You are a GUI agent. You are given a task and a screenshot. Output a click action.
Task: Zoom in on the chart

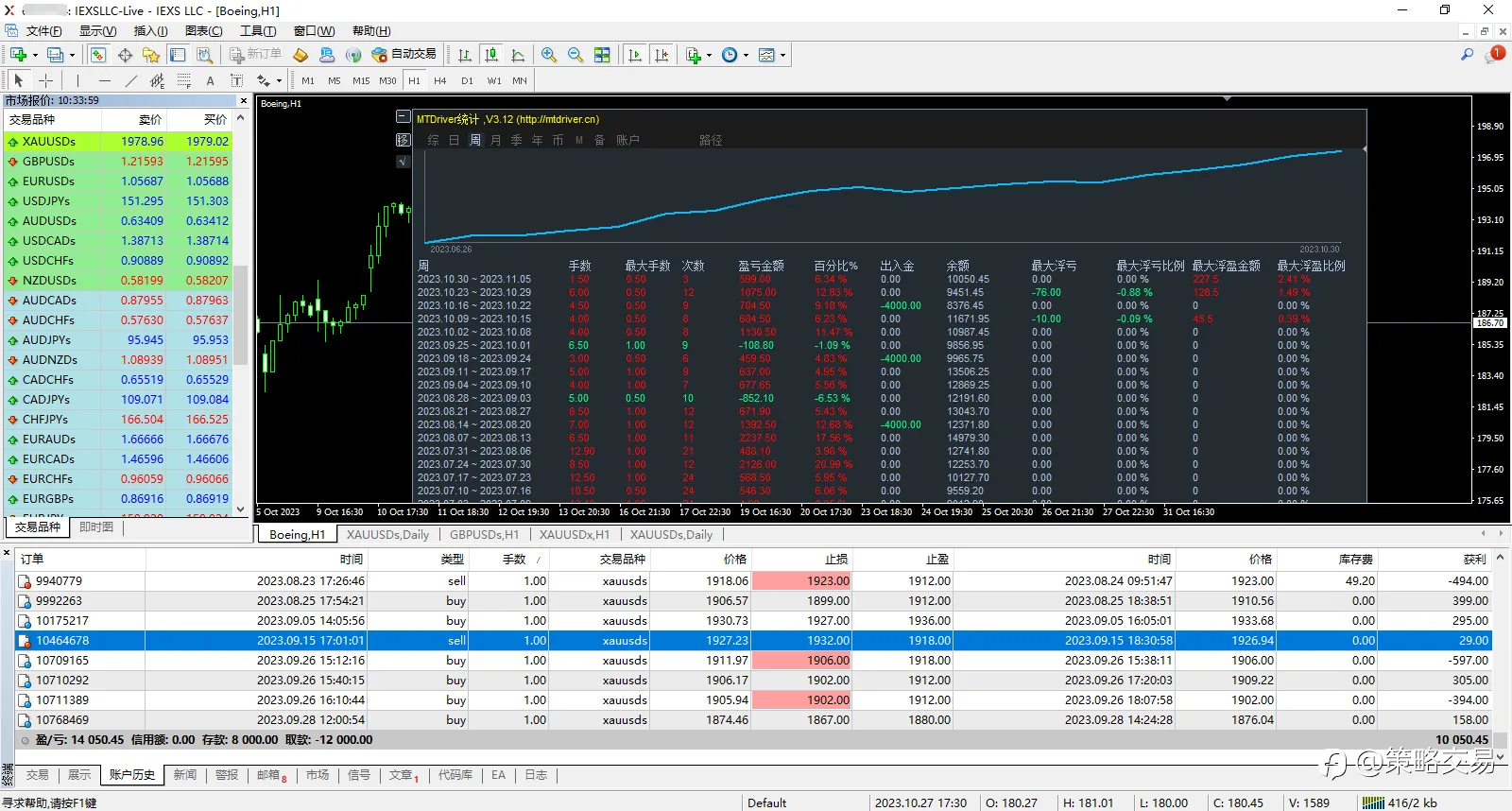549,55
